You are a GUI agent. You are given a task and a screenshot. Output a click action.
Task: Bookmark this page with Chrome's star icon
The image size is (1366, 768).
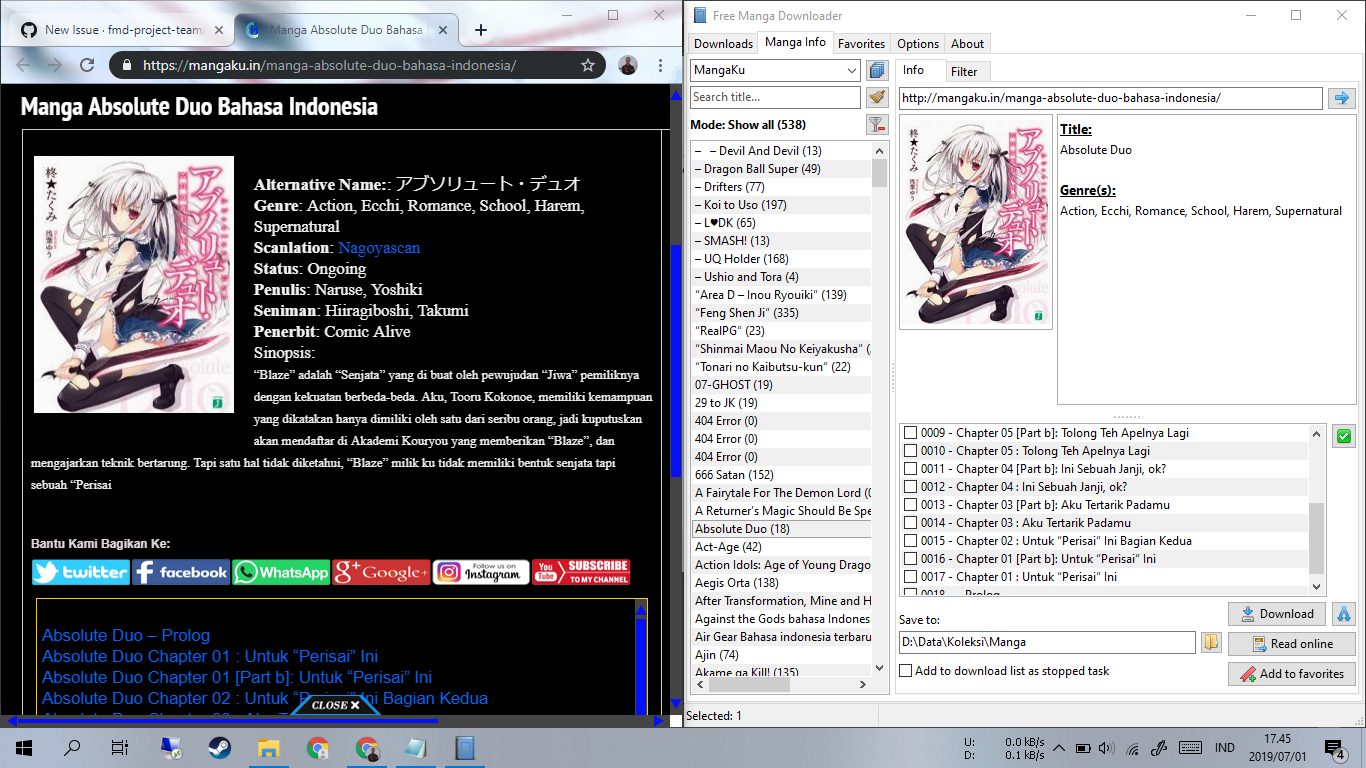pyautogui.click(x=588, y=65)
